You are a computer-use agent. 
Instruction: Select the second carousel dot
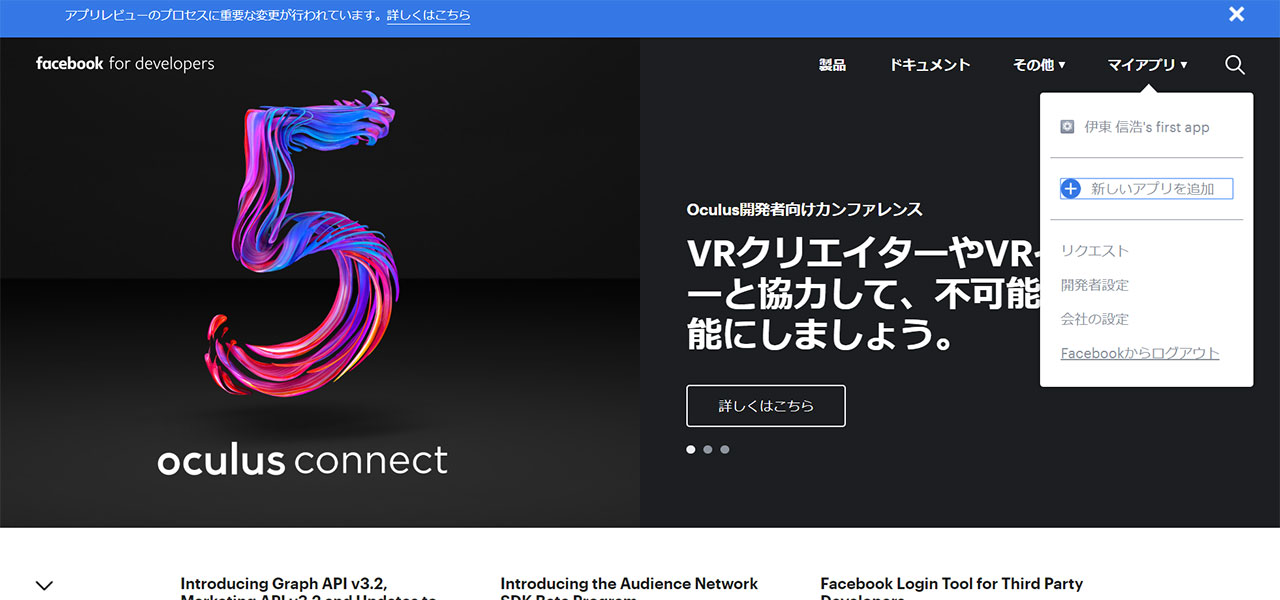pos(707,449)
